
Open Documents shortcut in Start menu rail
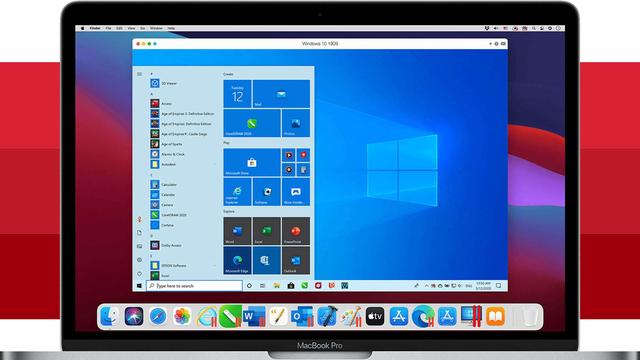click(x=140, y=233)
